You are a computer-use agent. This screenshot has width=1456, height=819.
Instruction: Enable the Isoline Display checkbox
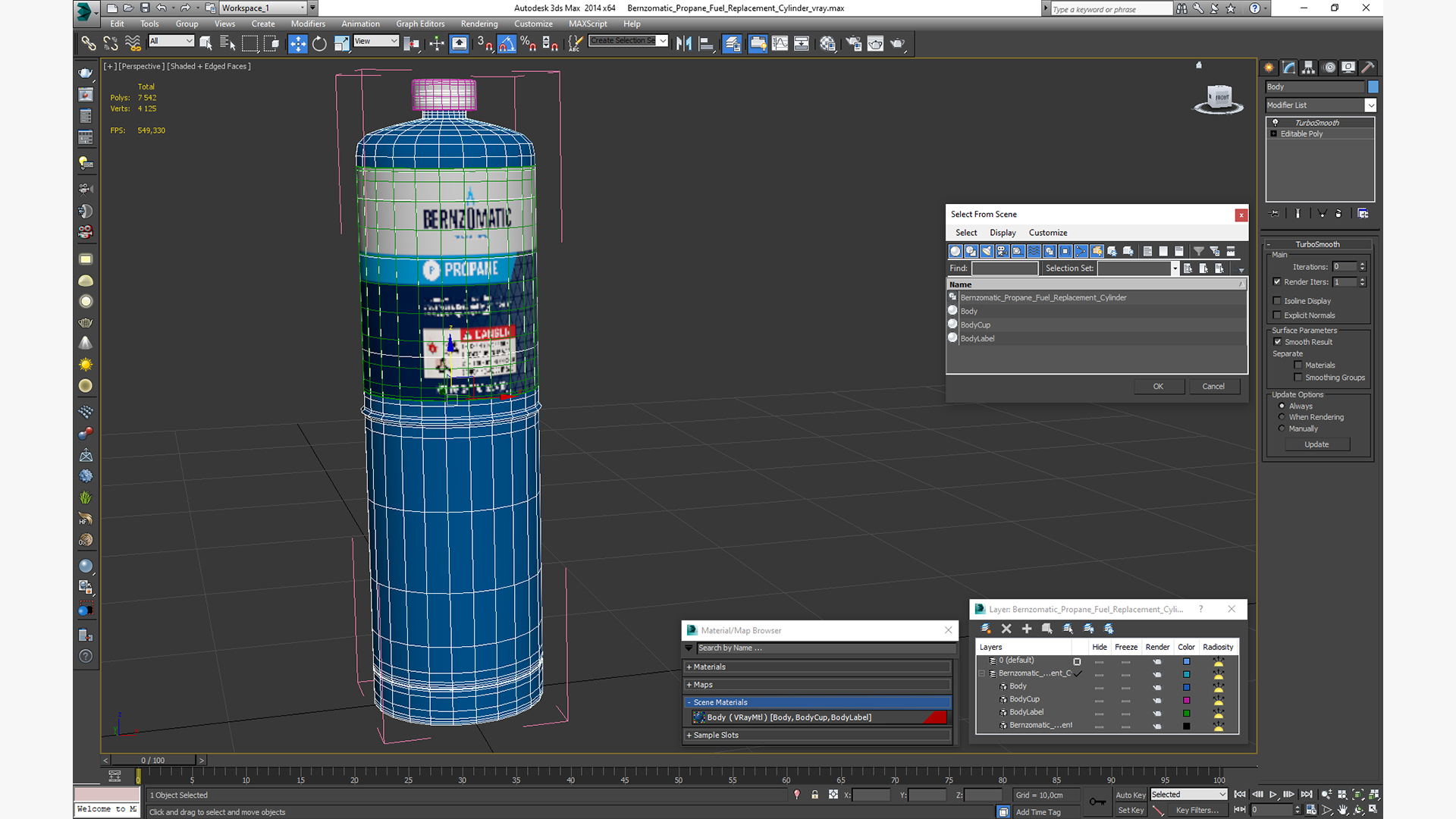click(1277, 301)
